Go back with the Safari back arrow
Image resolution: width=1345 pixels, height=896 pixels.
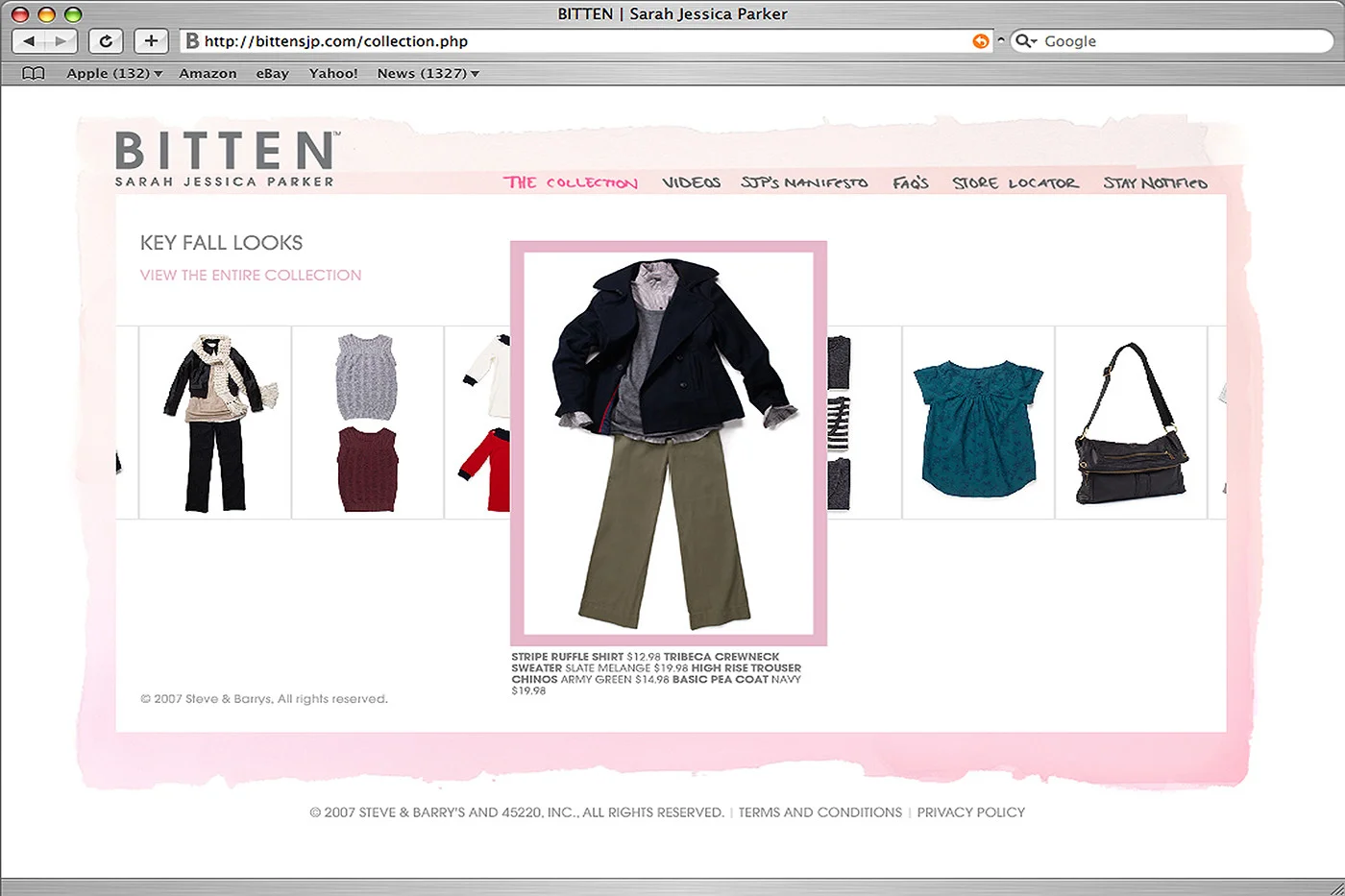[x=29, y=41]
